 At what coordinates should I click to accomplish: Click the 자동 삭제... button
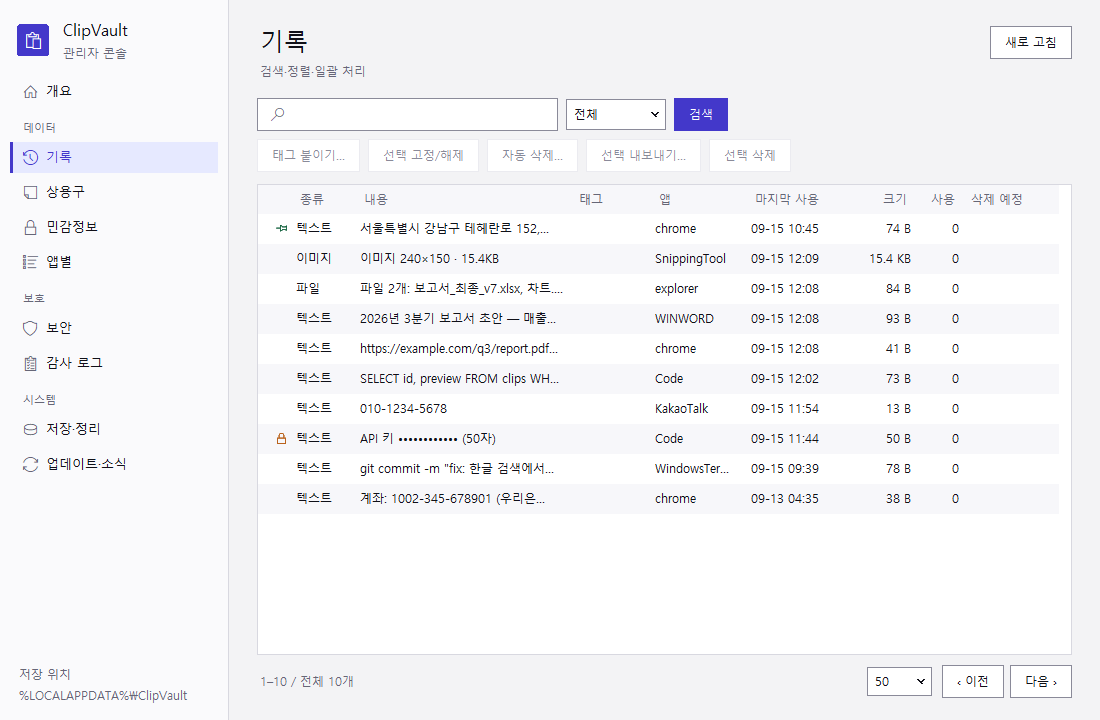pos(532,155)
